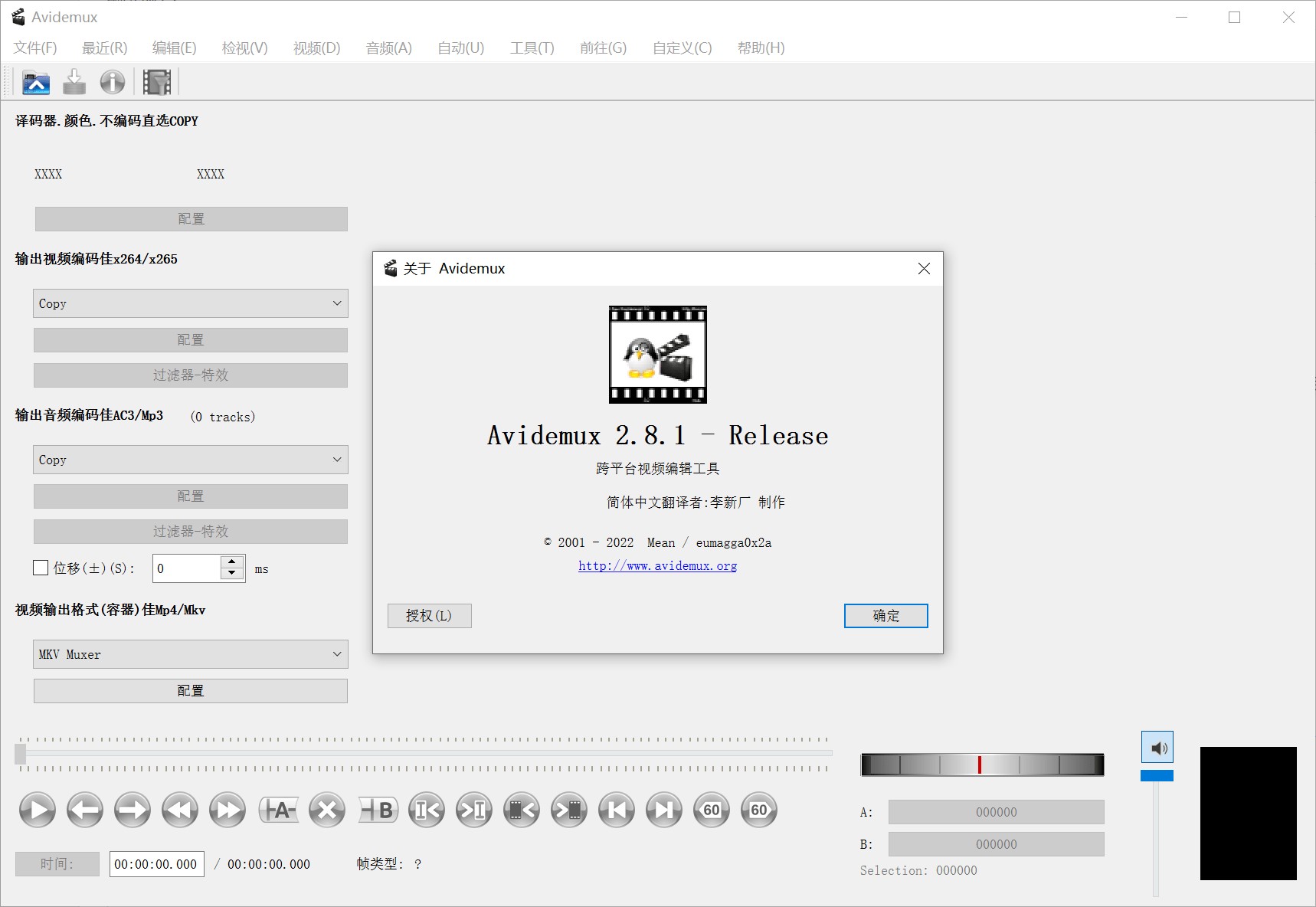
Task: Jump to next keyframe with fast-forward button
Action: 228,810
